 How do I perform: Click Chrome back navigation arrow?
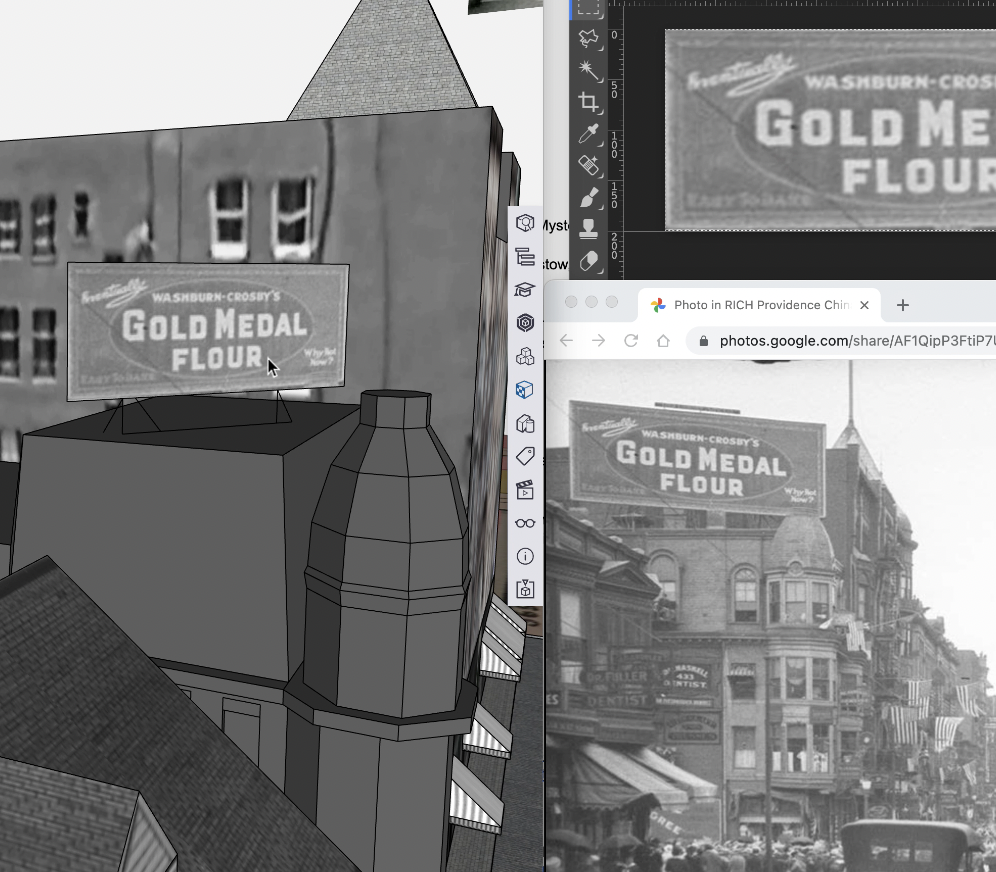[566, 340]
